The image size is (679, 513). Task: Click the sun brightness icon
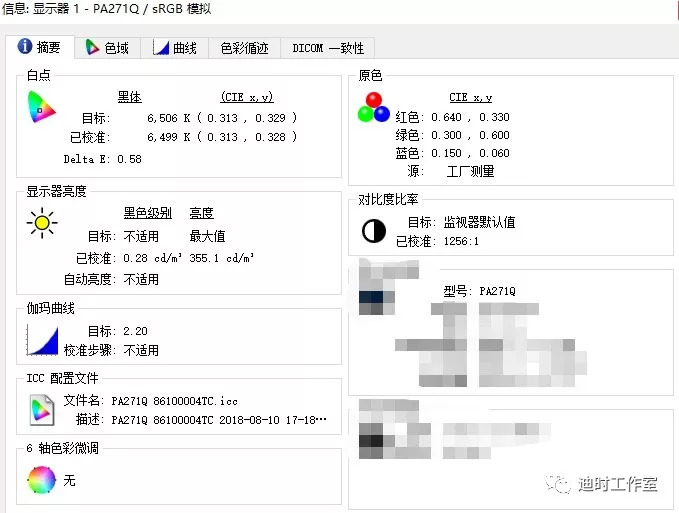[x=42, y=223]
